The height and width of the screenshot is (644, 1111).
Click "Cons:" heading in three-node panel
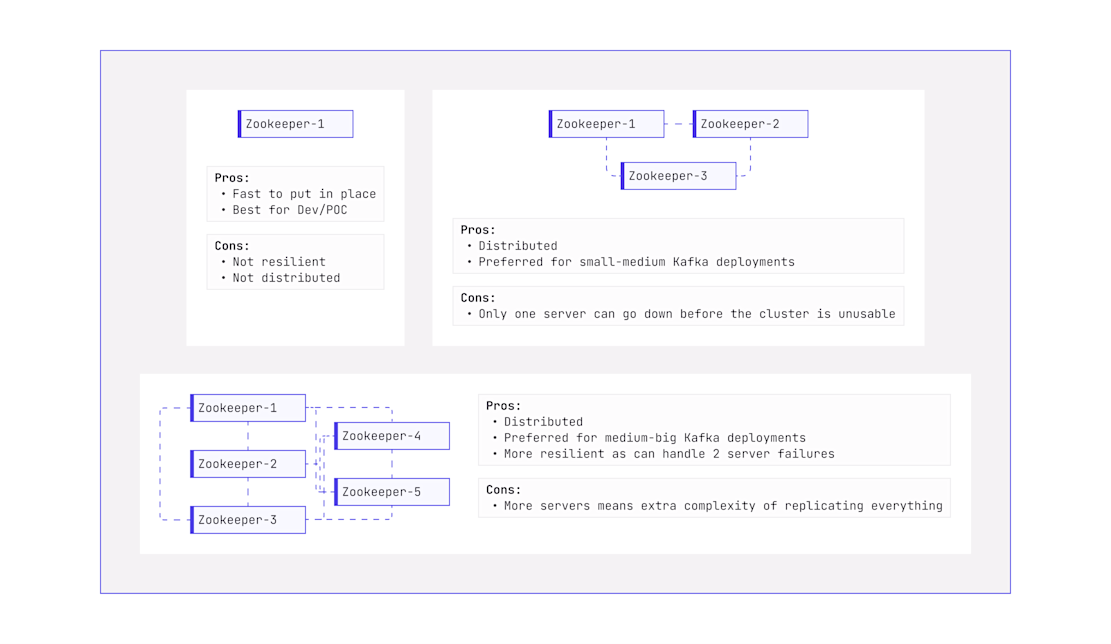click(x=478, y=298)
